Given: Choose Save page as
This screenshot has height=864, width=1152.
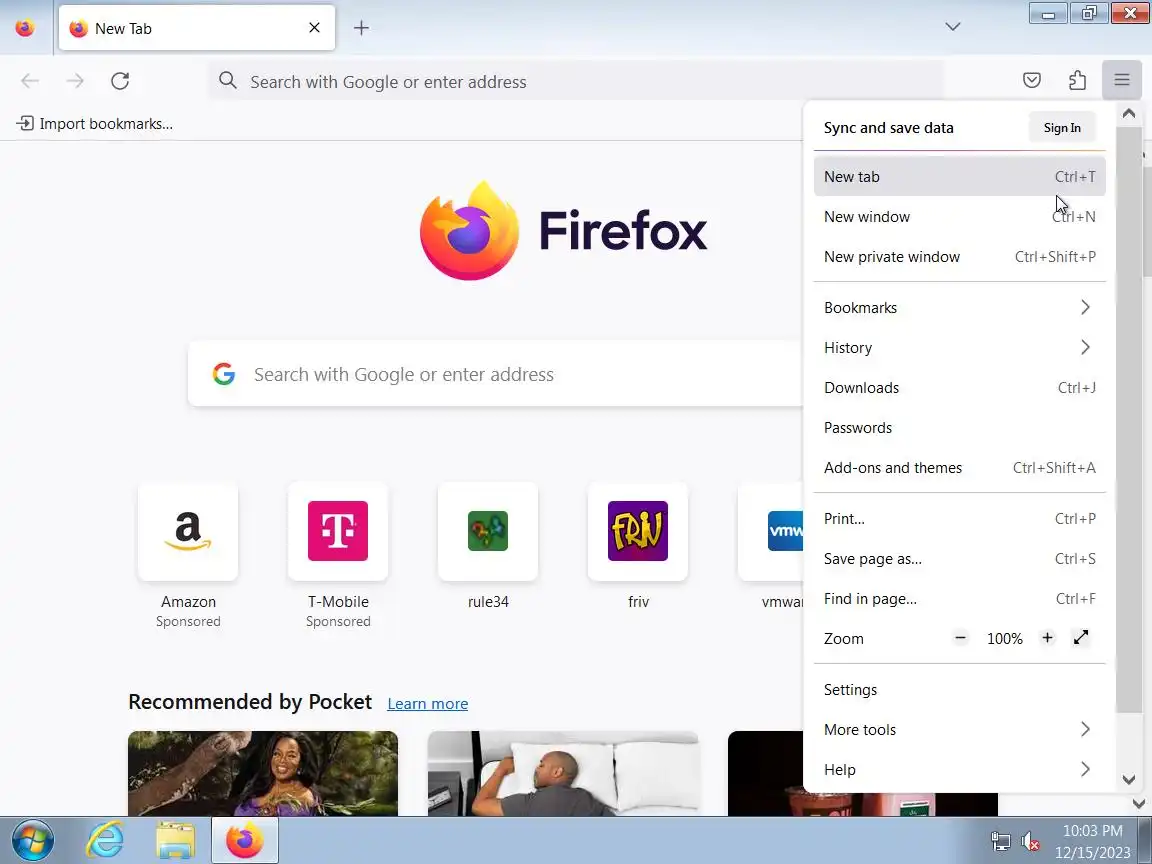Looking at the screenshot, I should click(960, 558).
